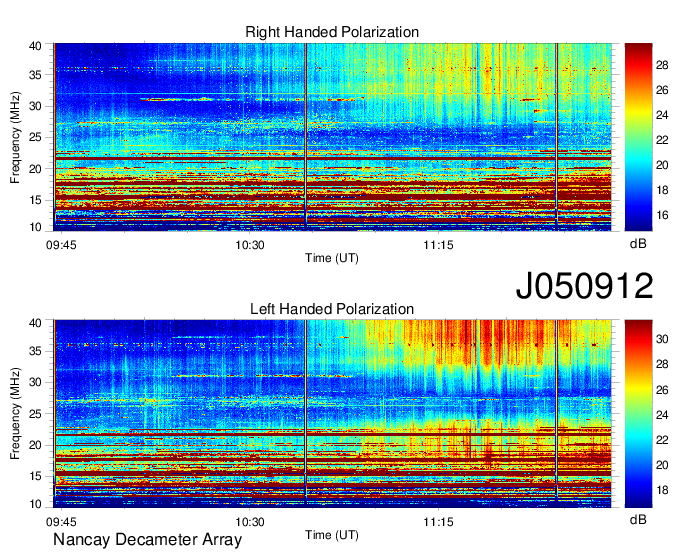
Task: Click the Left Handed plot's color scale bar
Action: (638, 413)
